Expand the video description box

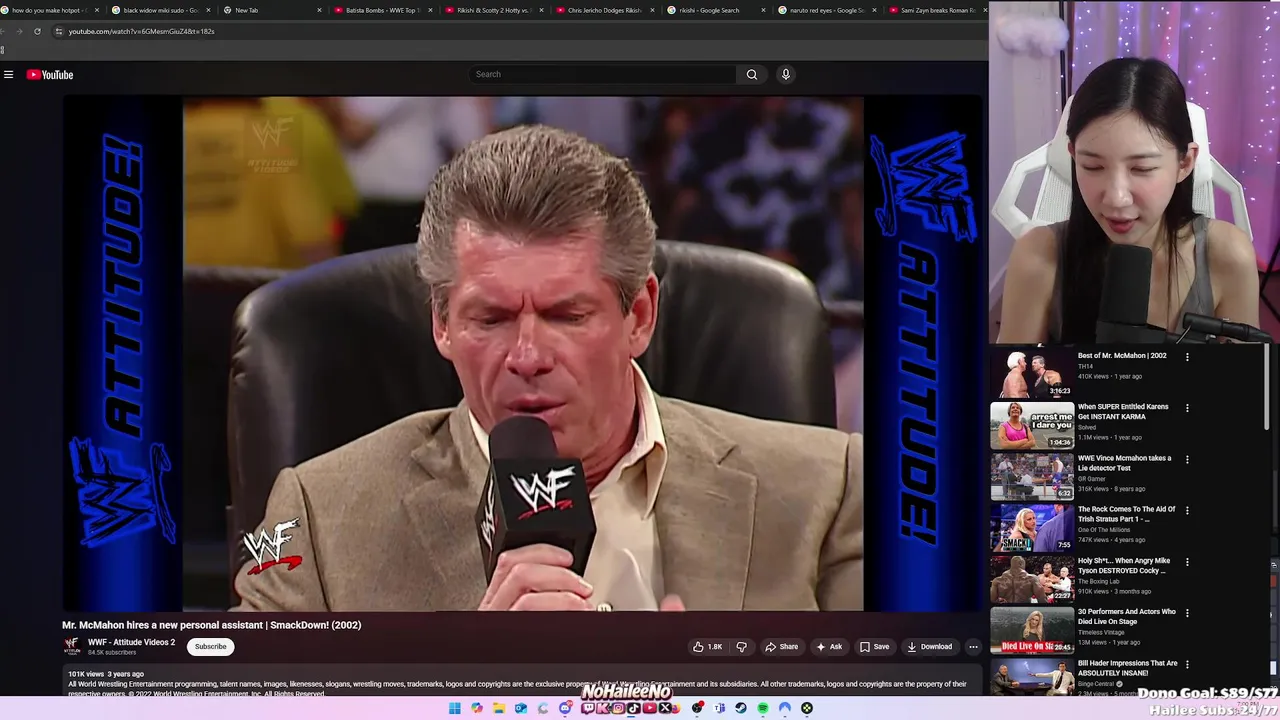pos(520,683)
